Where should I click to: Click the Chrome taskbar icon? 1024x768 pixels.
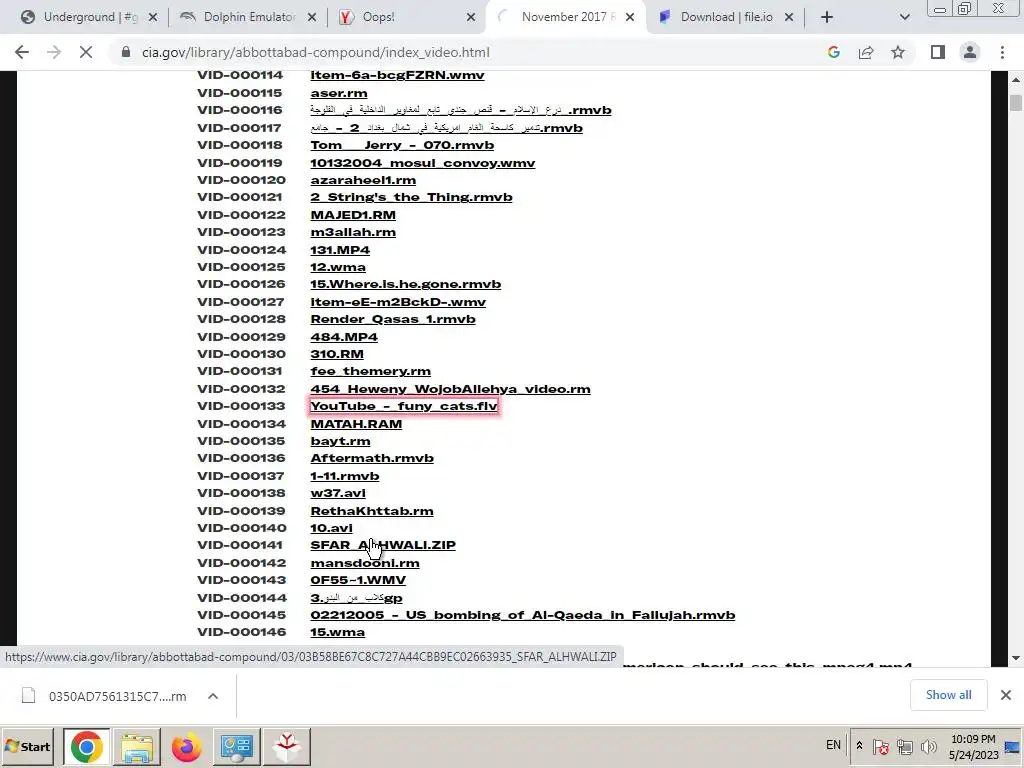tap(86, 746)
